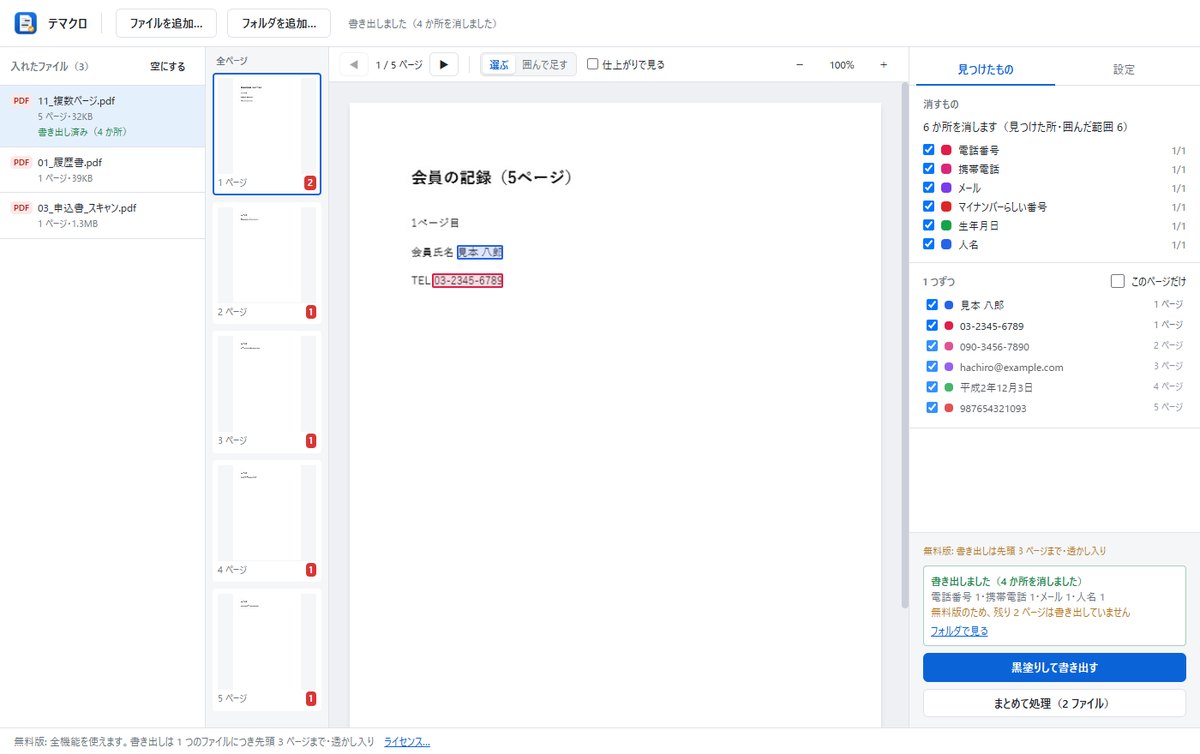Click highlighted name 見本 八郎 in document

[x=480, y=252]
